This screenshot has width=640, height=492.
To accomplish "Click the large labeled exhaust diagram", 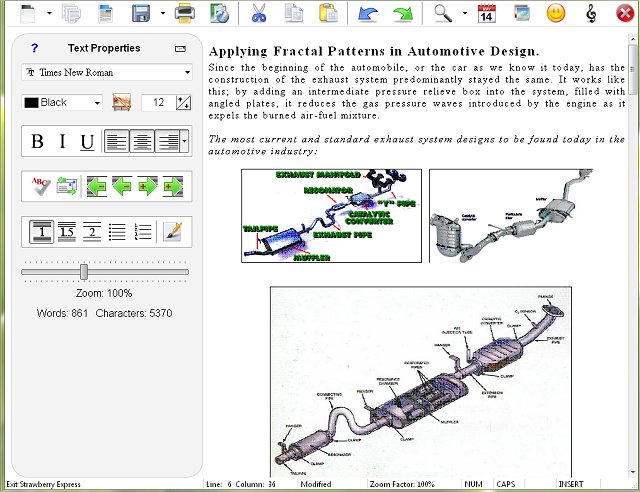I will click(421, 381).
